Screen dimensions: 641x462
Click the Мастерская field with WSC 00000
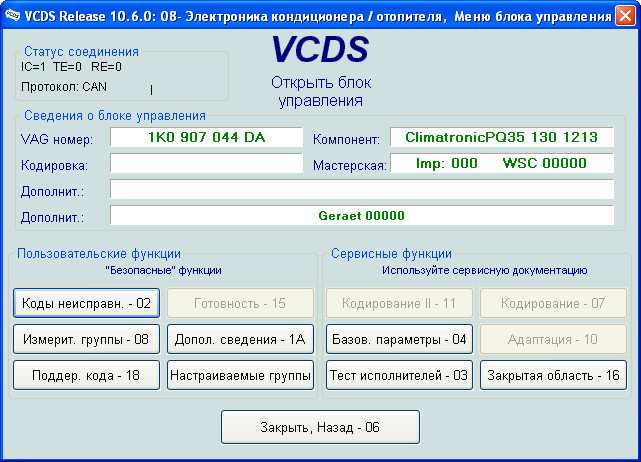502,163
